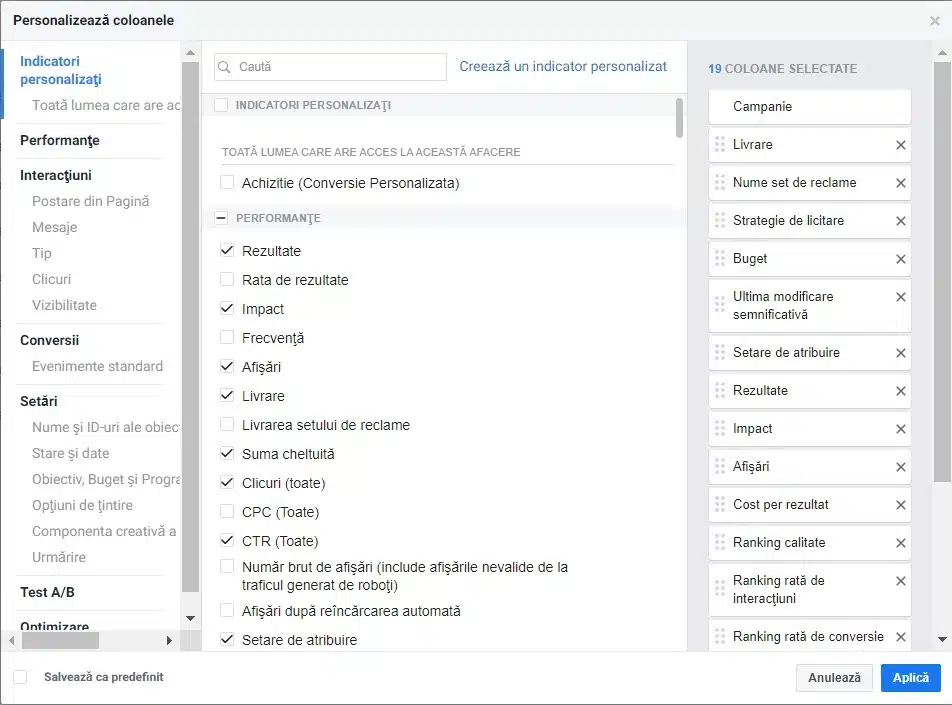Image resolution: width=952 pixels, height=705 pixels.
Task: Click the "Anulează" button
Action: (834, 677)
